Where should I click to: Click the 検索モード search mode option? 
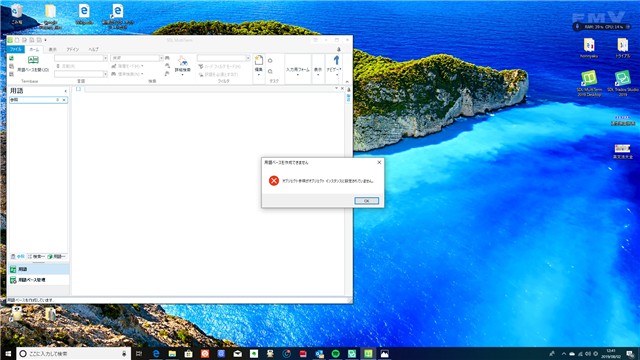coord(128,66)
